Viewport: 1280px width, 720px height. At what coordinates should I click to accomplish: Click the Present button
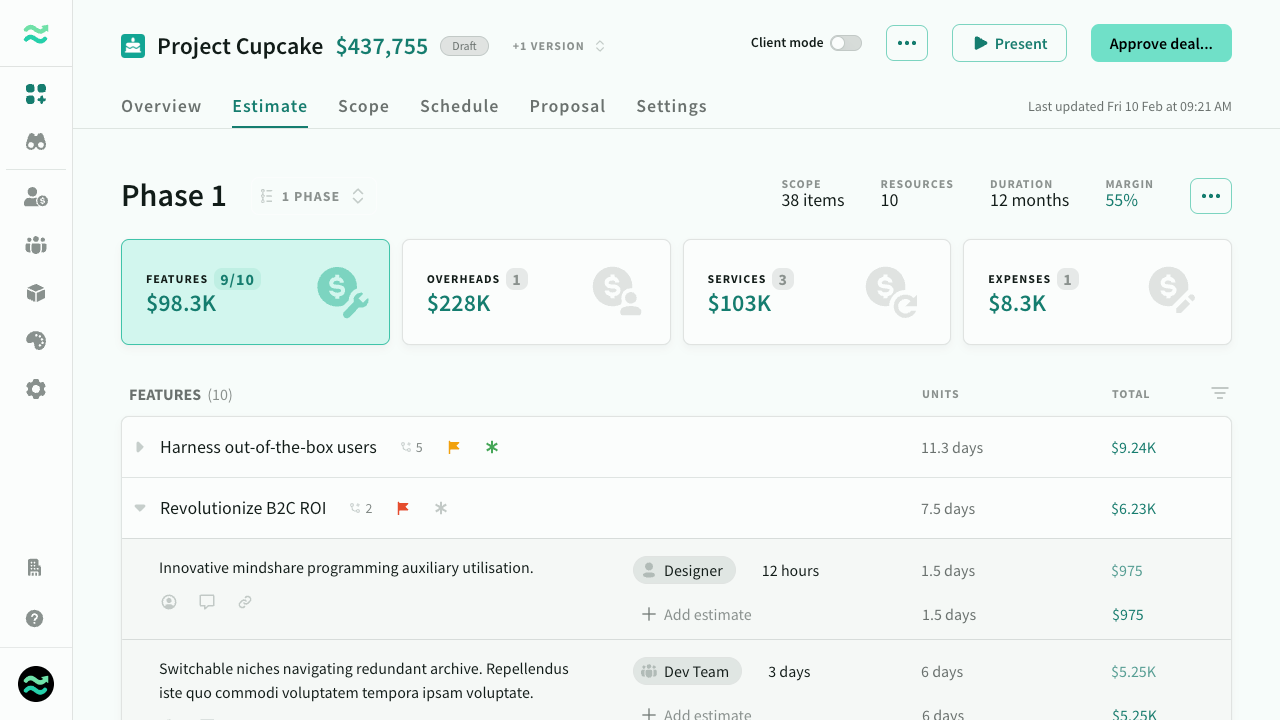pyautogui.click(x=1009, y=43)
